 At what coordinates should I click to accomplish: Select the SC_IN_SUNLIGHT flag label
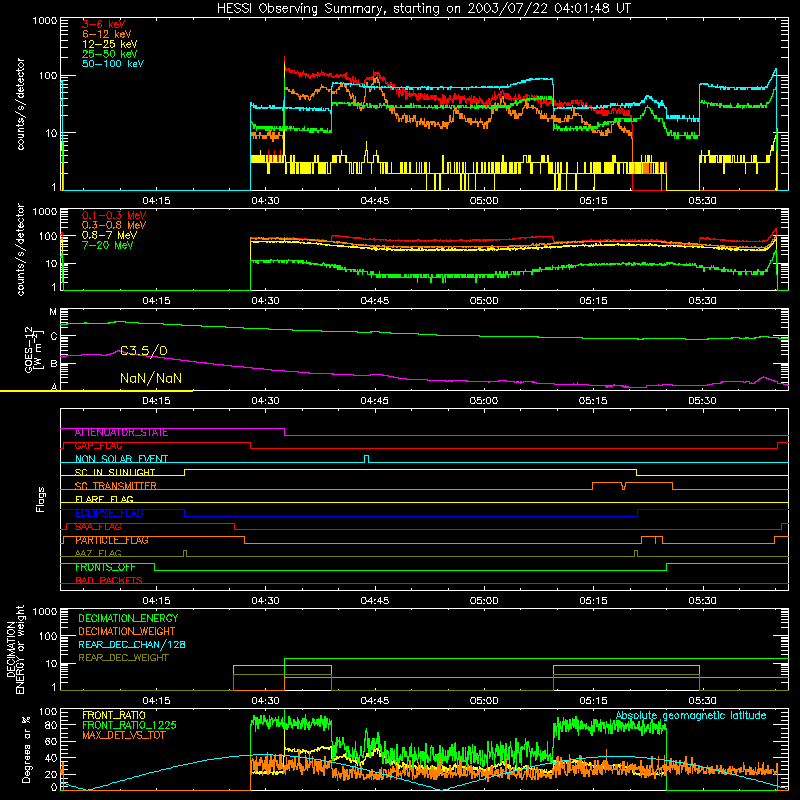pos(115,472)
